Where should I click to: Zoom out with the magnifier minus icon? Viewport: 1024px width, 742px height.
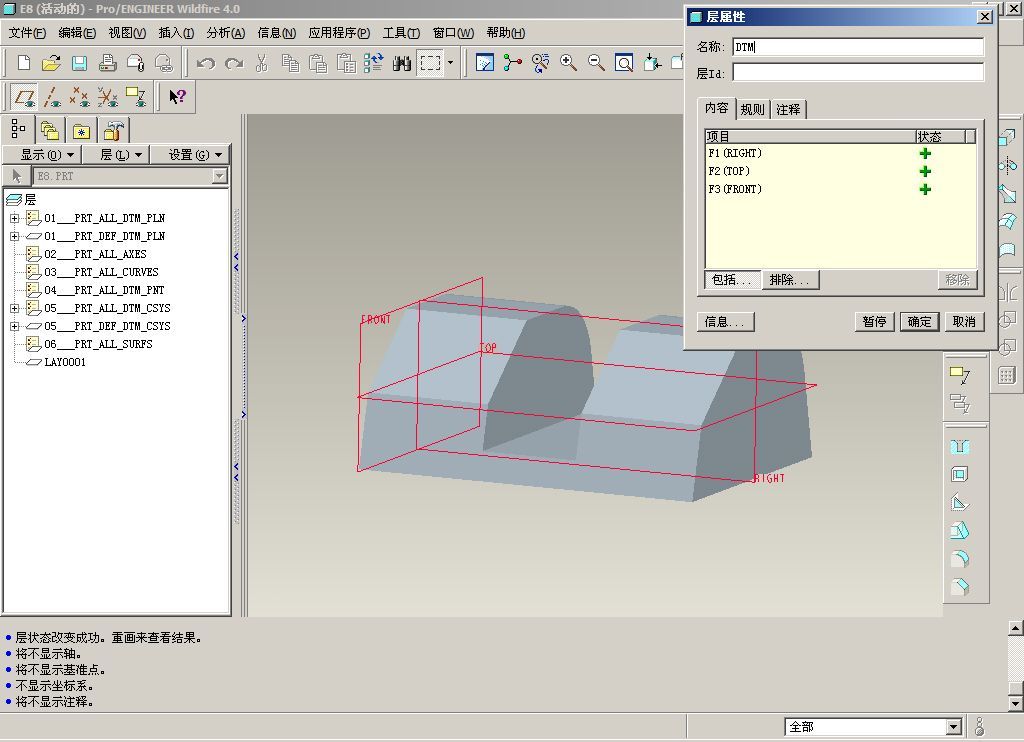click(x=596, y=63)
